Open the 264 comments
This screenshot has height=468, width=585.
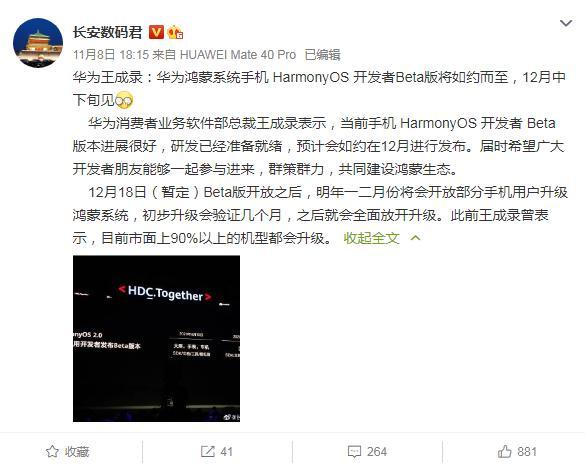pos(377,452)
